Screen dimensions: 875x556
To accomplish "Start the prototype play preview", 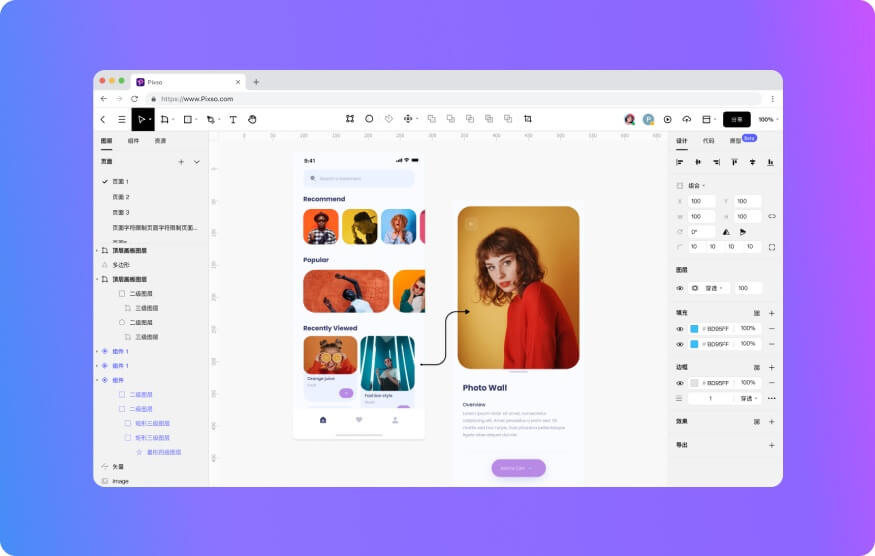I will [x=667, y=119].
